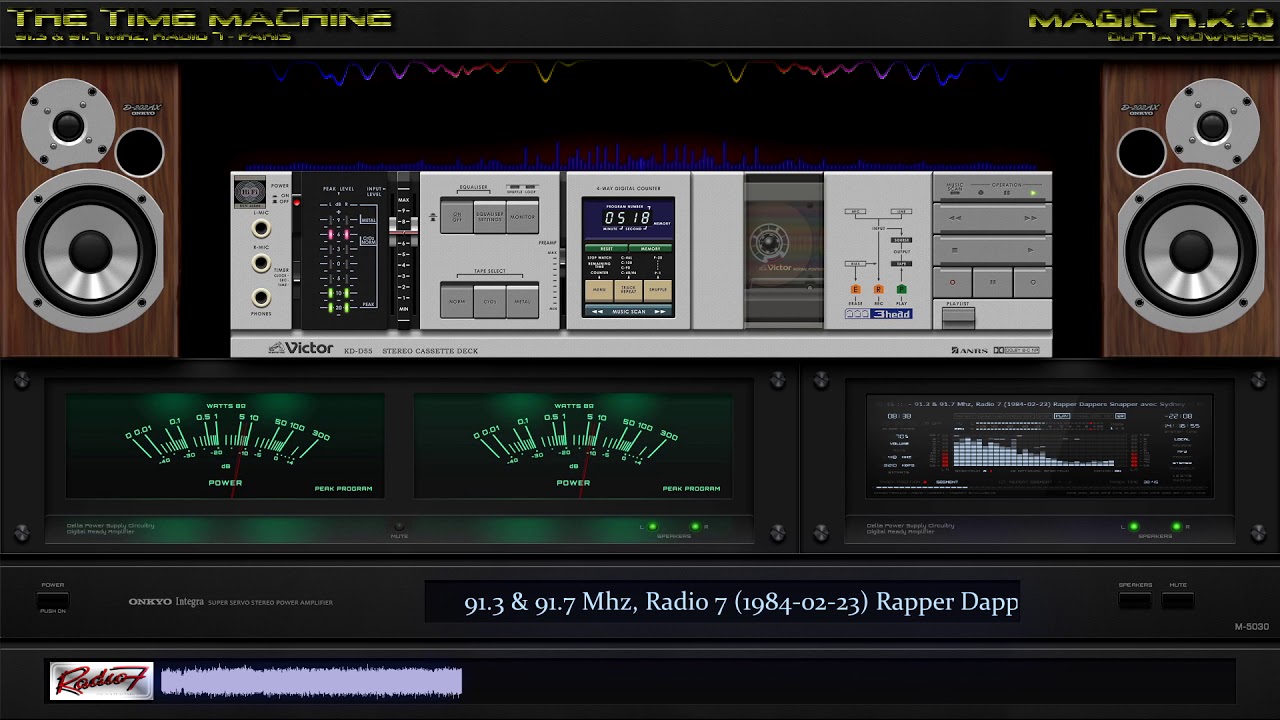Click the audio waveform strip

pos(311,681)
